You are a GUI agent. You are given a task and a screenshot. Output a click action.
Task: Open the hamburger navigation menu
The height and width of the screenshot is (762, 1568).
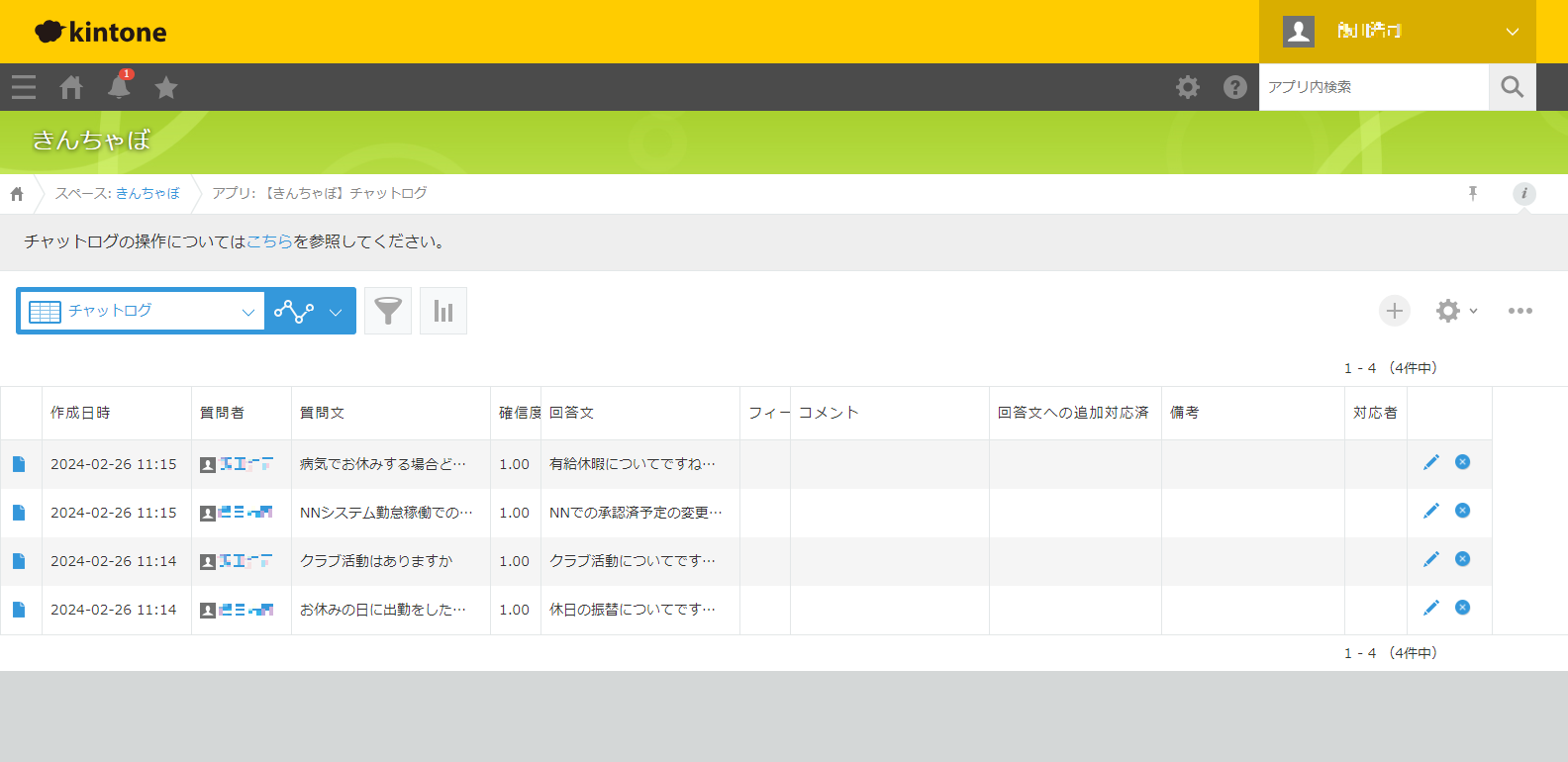pos(24,87)
